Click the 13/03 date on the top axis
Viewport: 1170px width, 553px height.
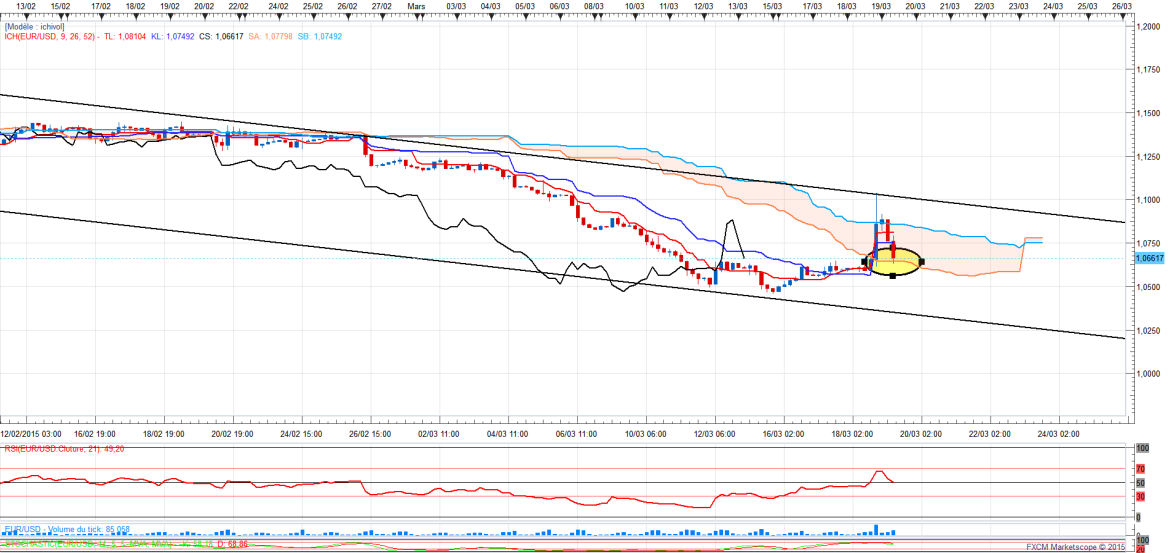point(737,5)
